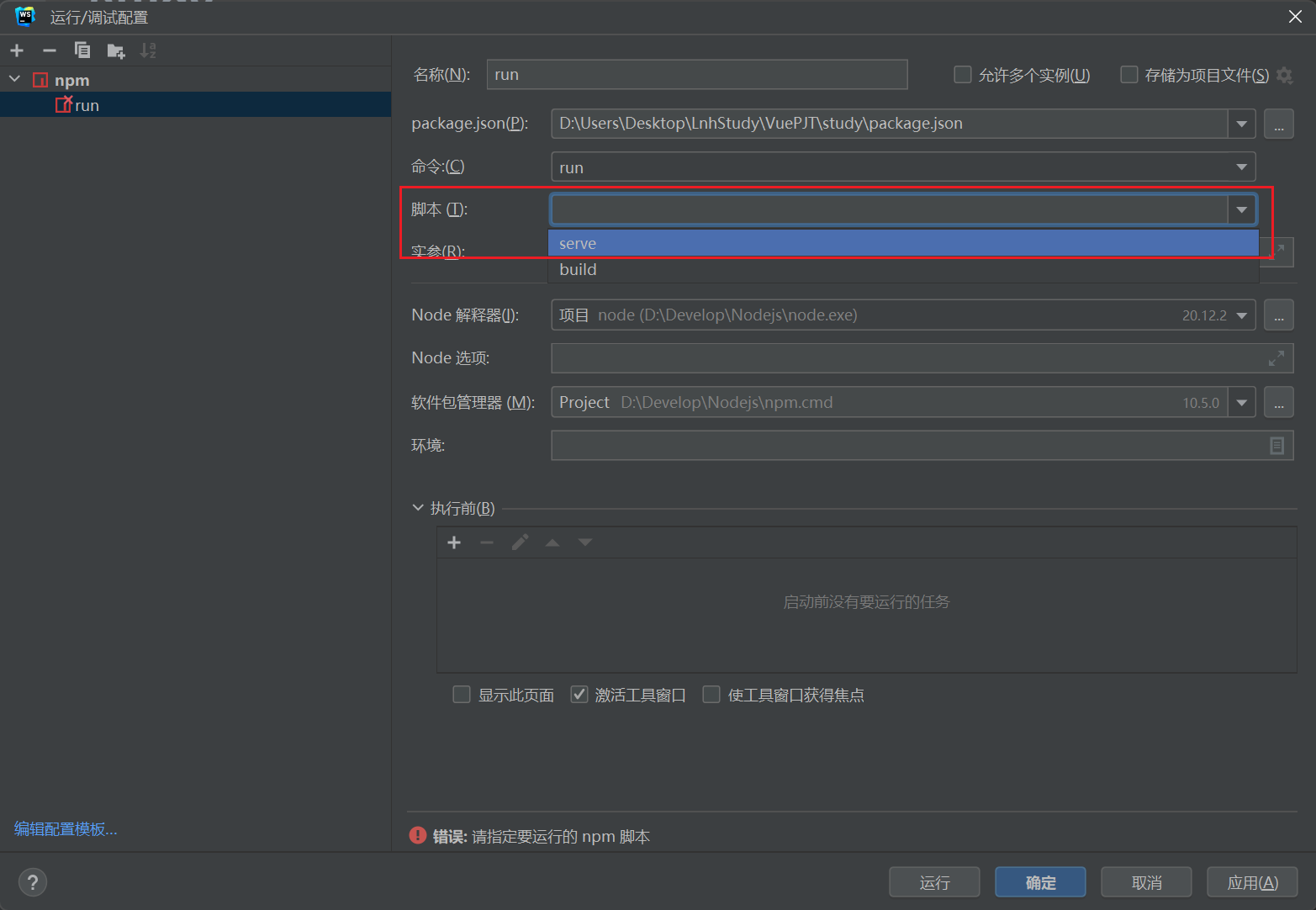Open the package manager dropdown

[1241, 402]
